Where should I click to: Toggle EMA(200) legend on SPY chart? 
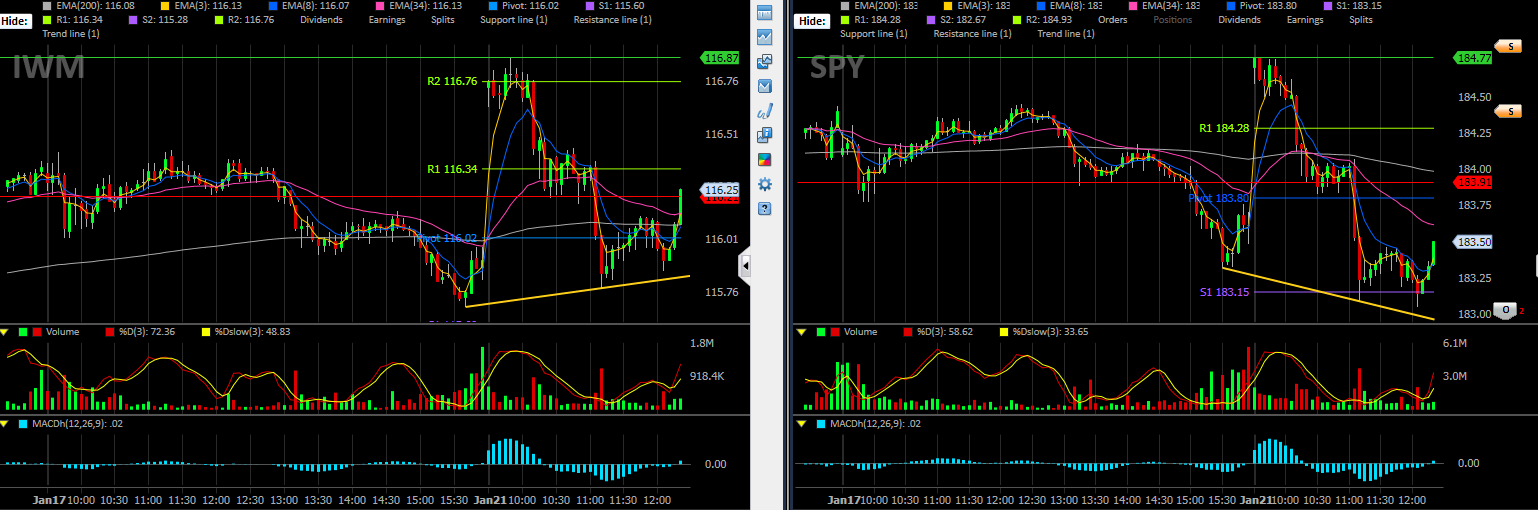(x=878, y=5)
